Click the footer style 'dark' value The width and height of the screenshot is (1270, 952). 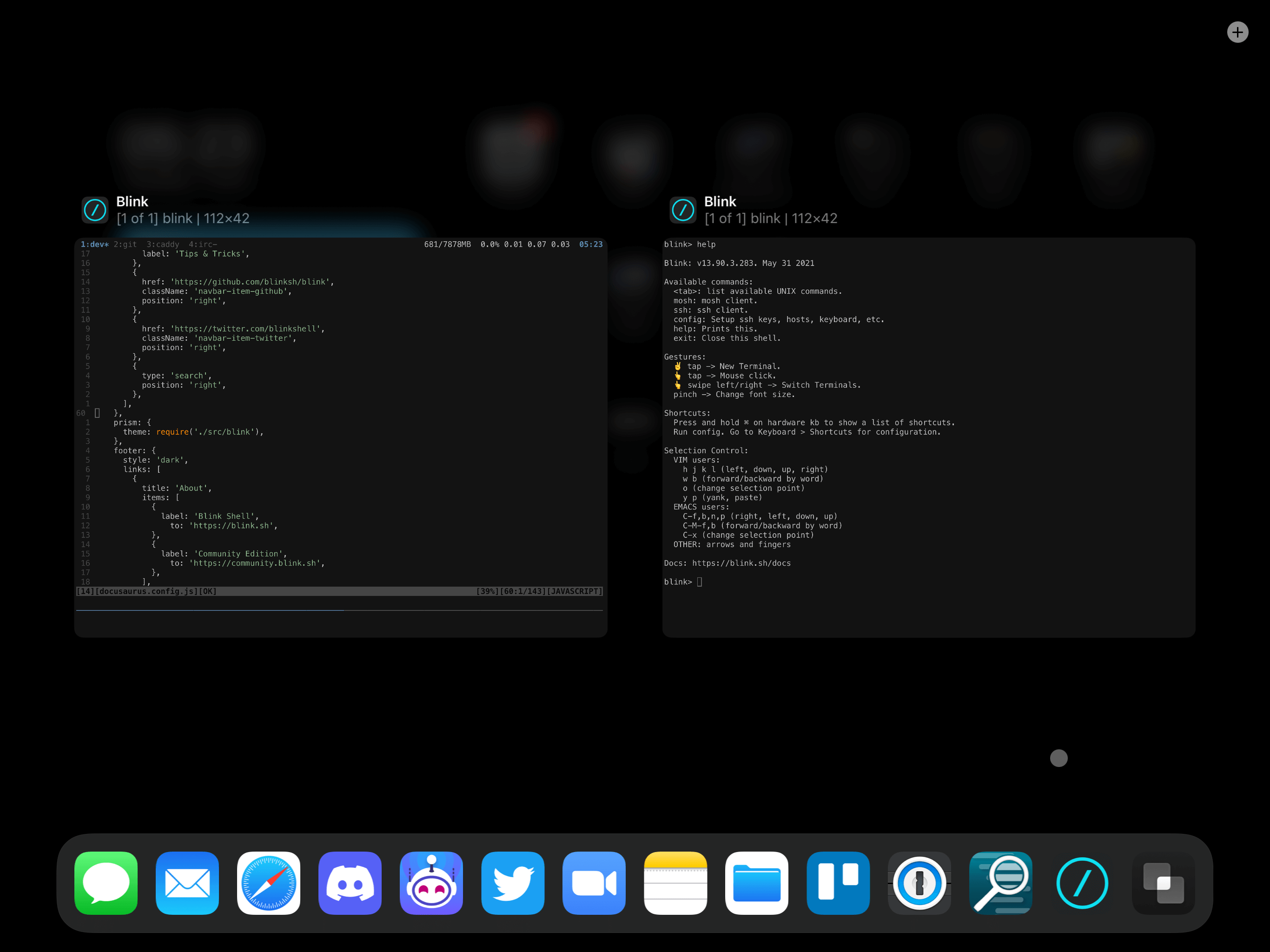(x=170, y=460)
